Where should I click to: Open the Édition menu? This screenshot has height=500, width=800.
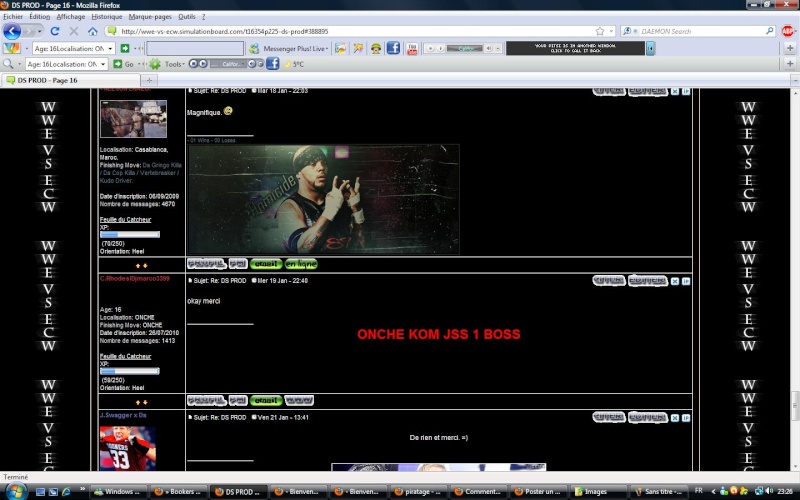point(39,16)
